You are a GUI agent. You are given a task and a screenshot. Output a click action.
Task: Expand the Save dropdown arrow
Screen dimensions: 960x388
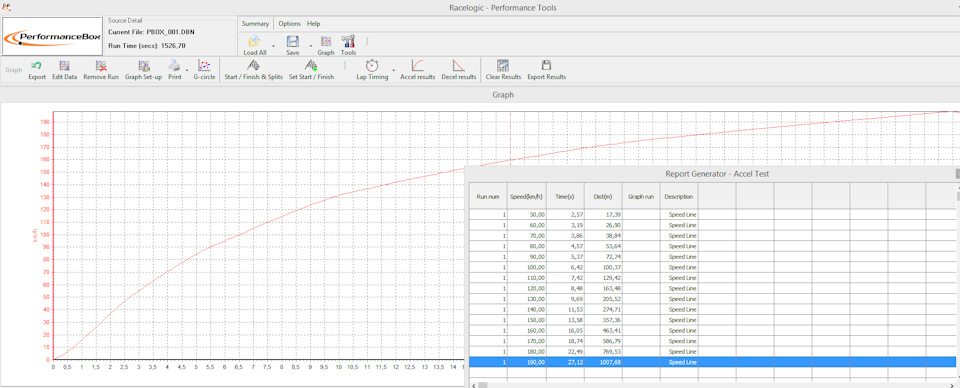310,45
